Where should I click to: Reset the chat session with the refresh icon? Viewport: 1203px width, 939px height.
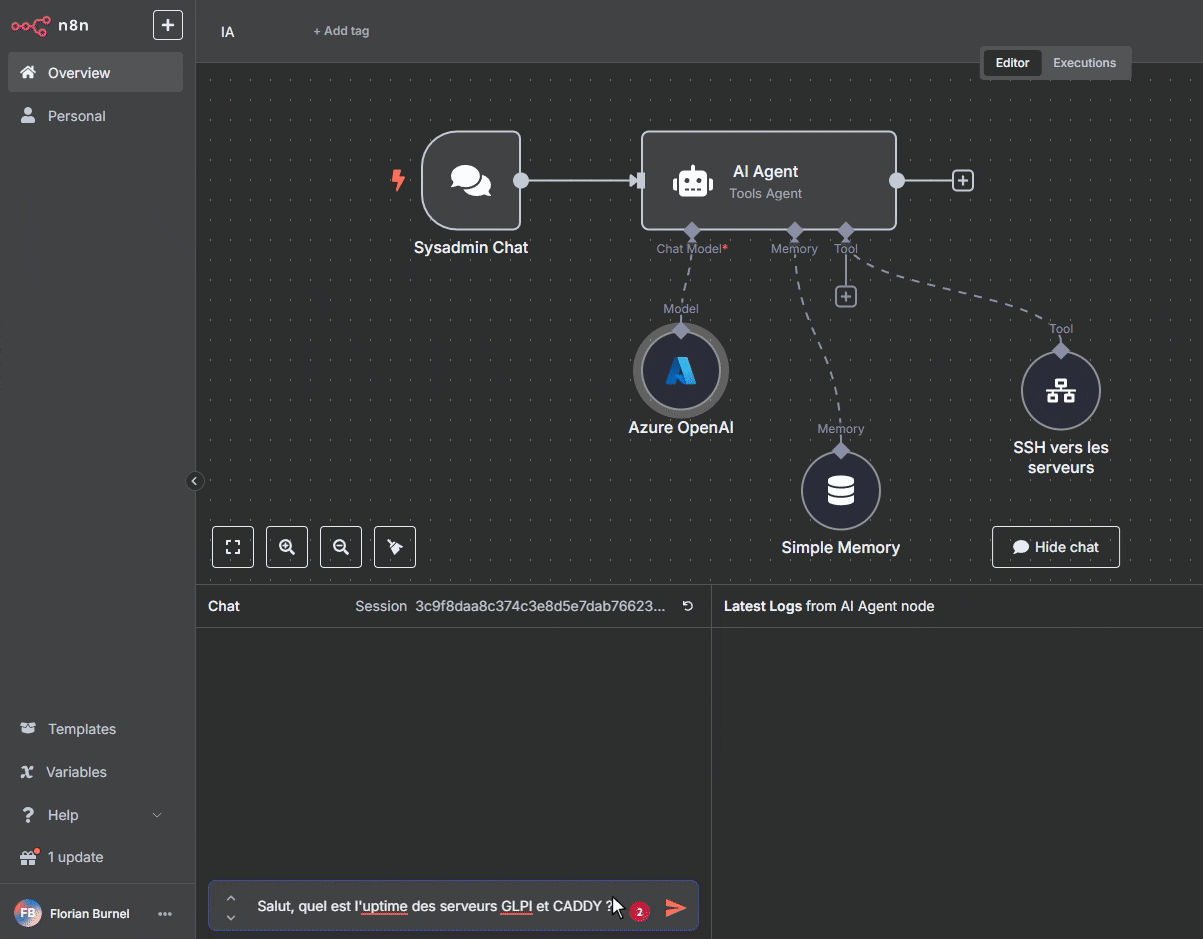(x=688, y=606)
